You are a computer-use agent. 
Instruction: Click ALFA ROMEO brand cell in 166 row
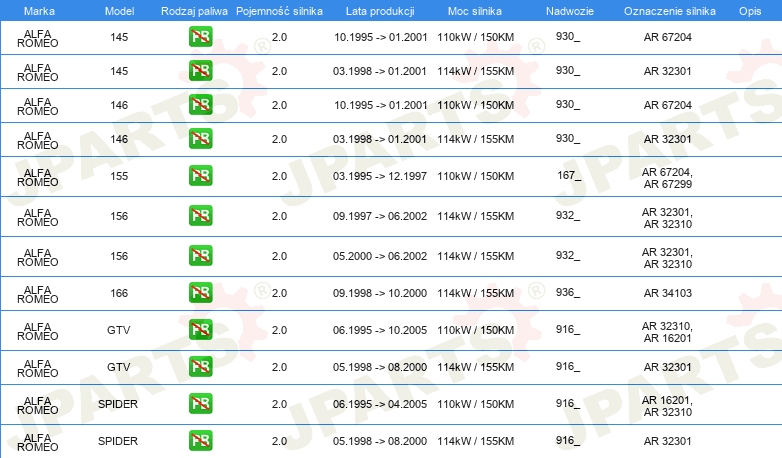point(38,294)
